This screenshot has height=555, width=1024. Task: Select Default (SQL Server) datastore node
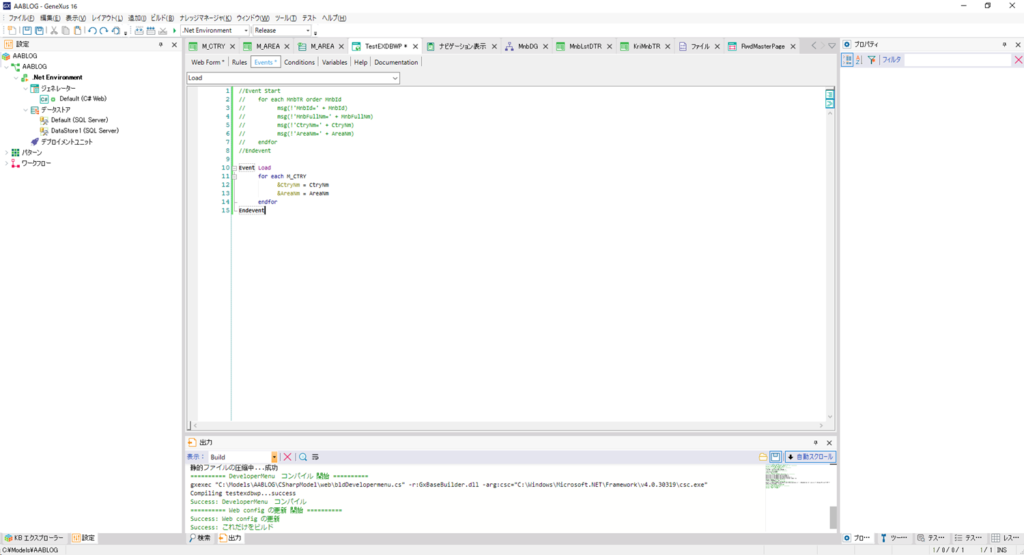point(79,120)
